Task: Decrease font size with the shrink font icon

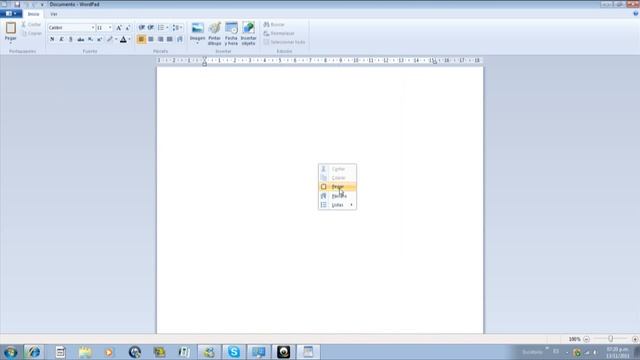Action: [x=128, y=27]
